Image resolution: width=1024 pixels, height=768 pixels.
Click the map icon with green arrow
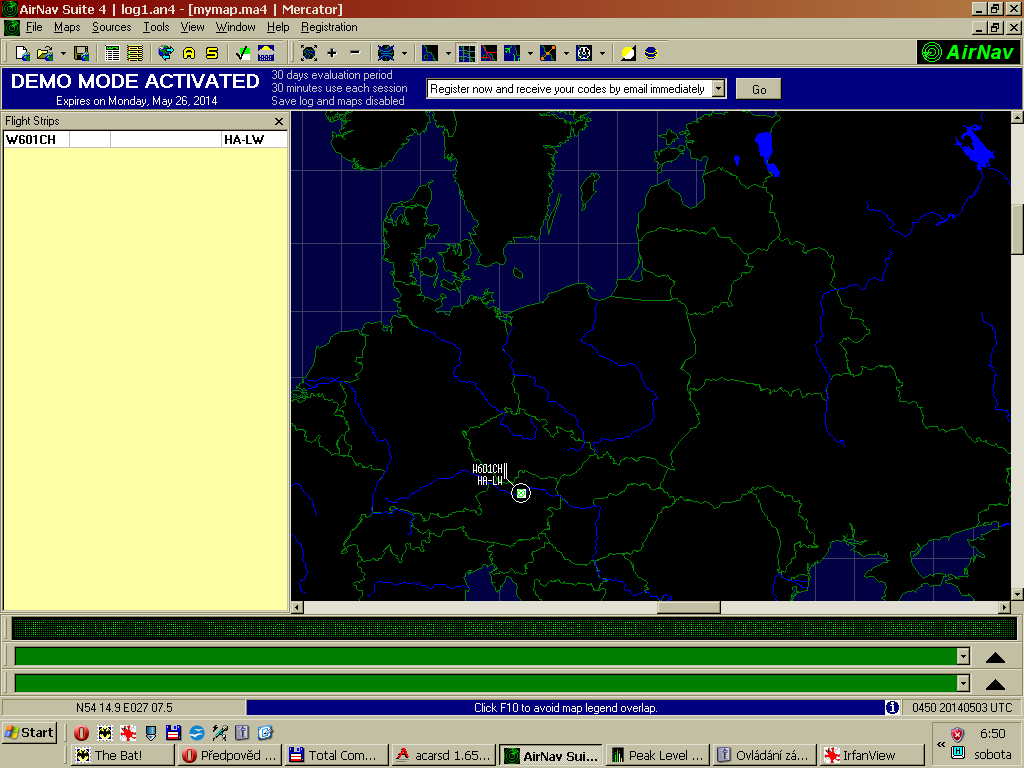click(512, 53)
